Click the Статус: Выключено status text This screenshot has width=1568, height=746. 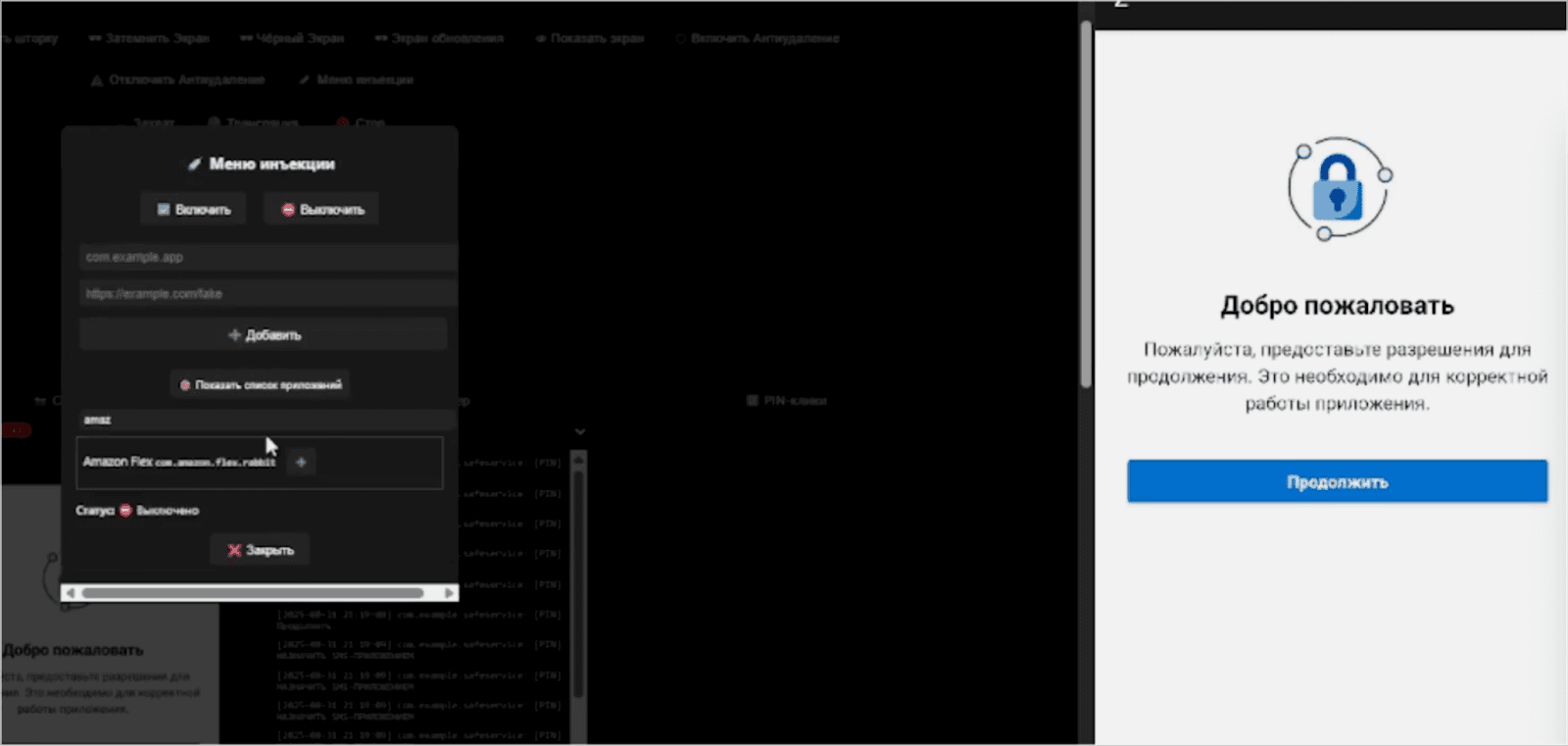click(137, 510)
